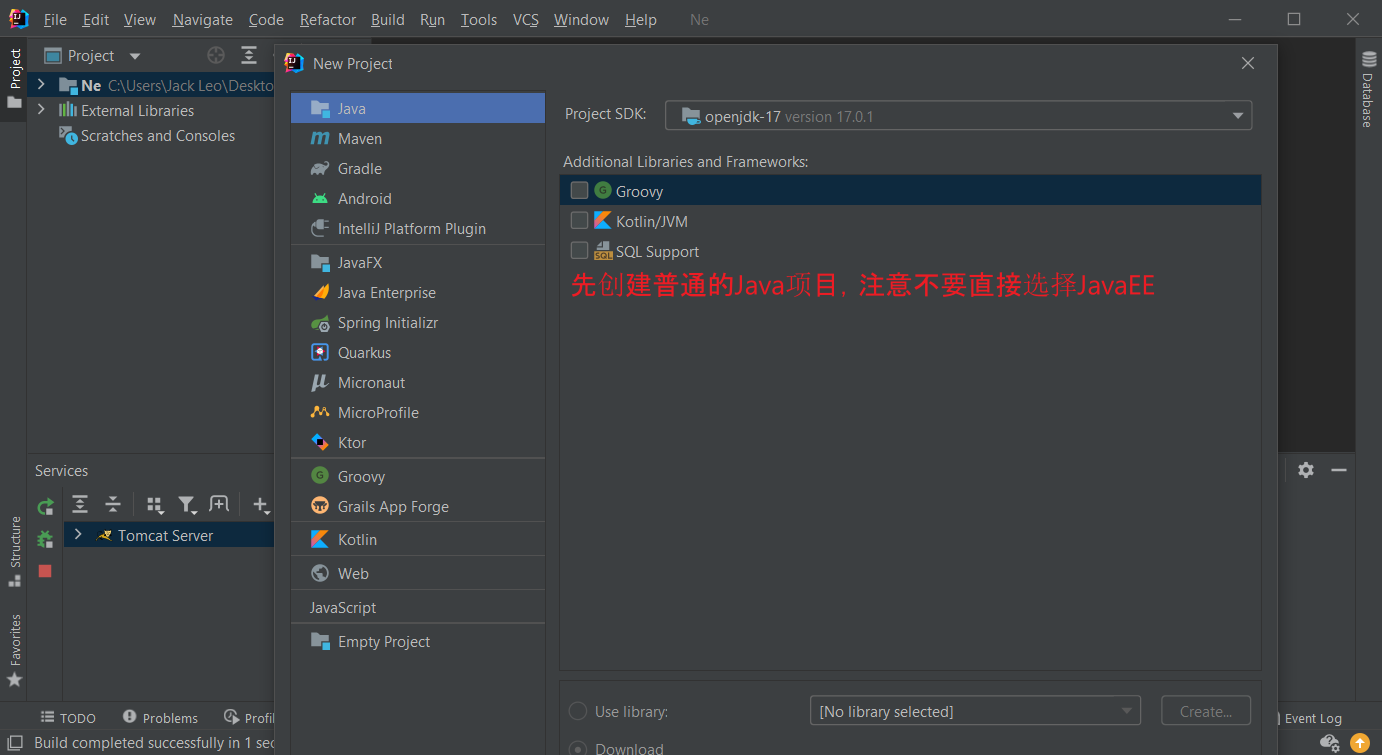Enable the Groovy library checkbox

(x=579, y=190)
